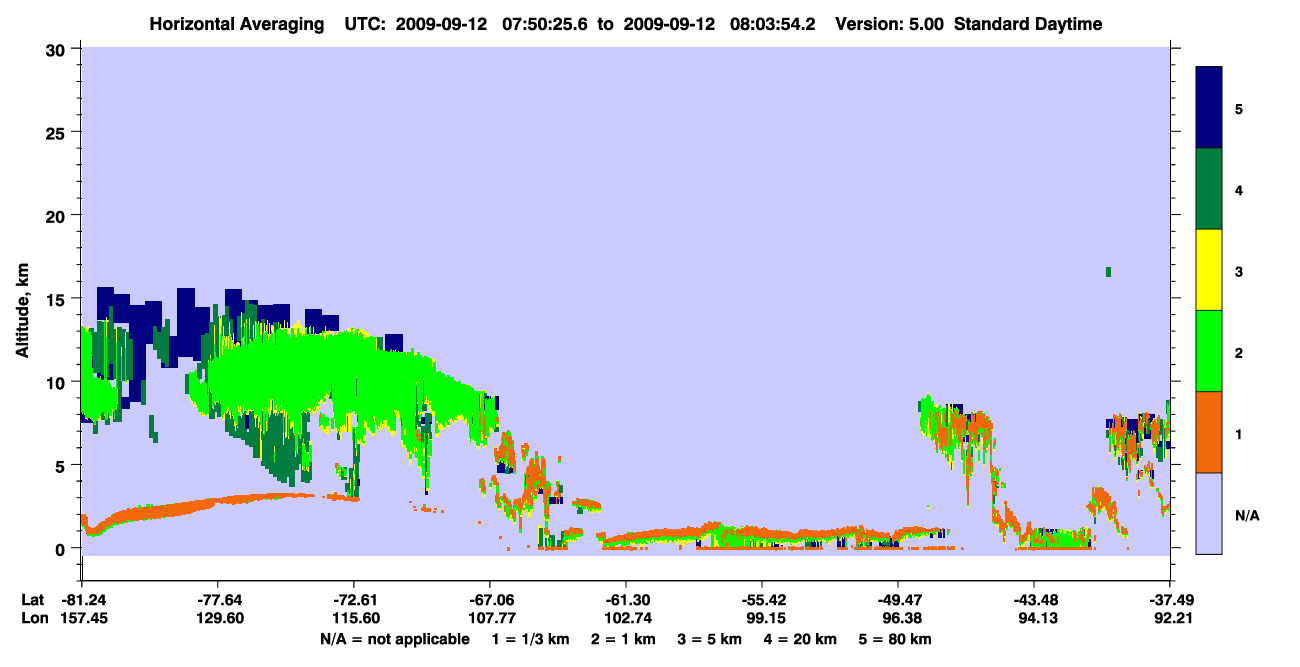Click the 'N/A = not applicable' legend note

tap(395, 639)
